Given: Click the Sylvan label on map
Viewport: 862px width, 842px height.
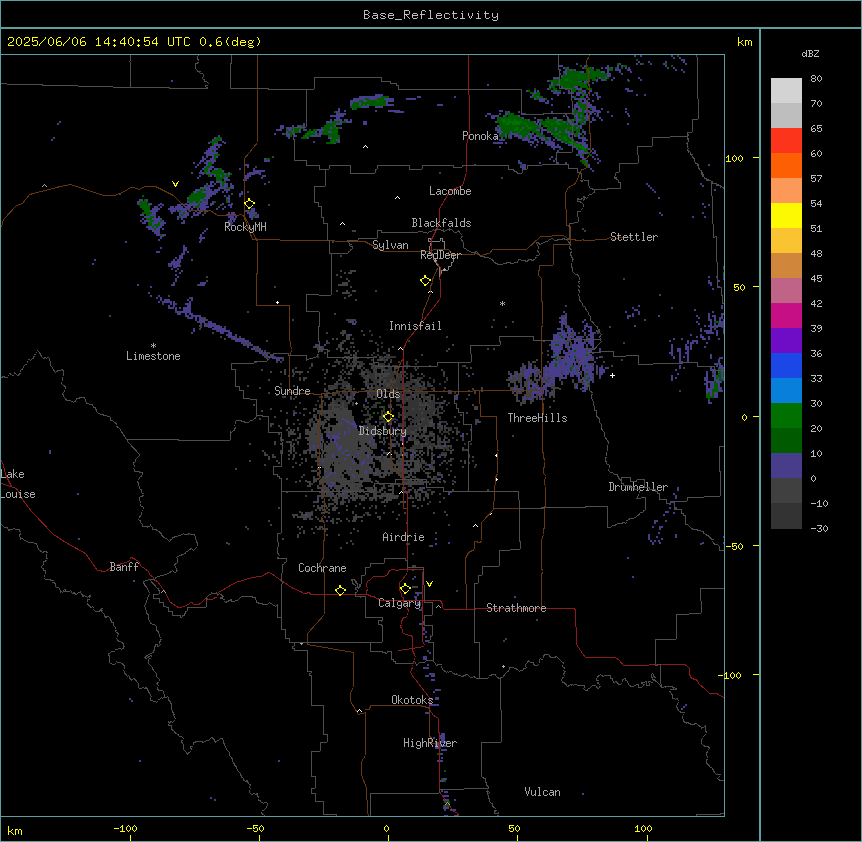Looking at the screenshot, I should click(x=390, y=245).
